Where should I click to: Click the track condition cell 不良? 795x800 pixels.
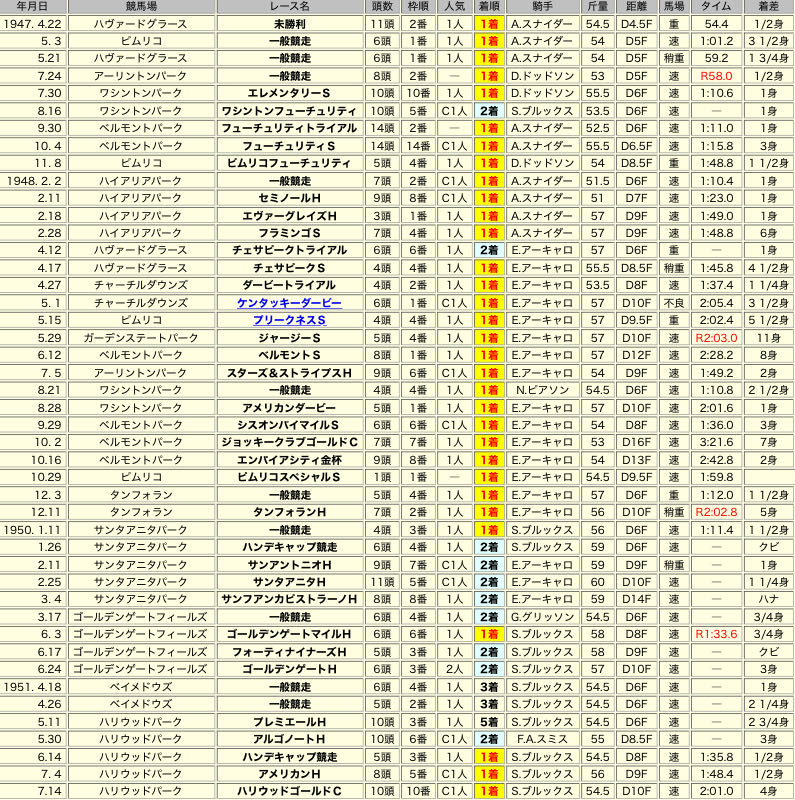pos(674,303)
